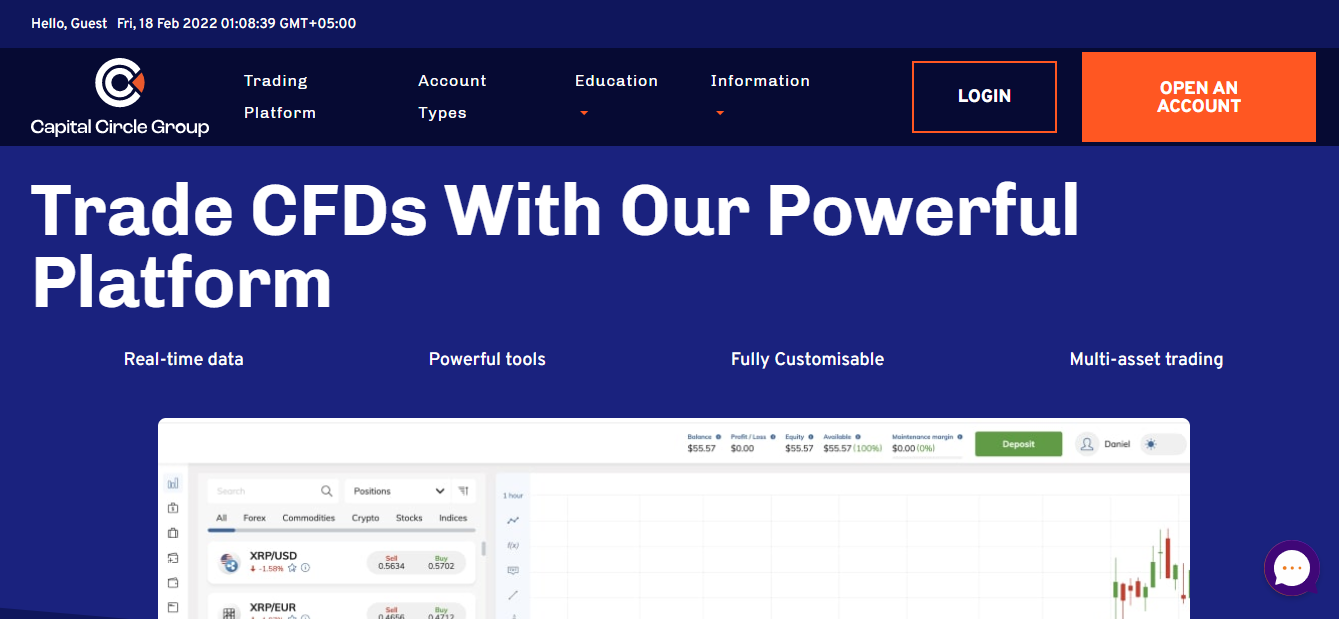Click the XRP/EUR pair name
The width and height of the screenshot is (1339, 619).
tap(273, 607)
